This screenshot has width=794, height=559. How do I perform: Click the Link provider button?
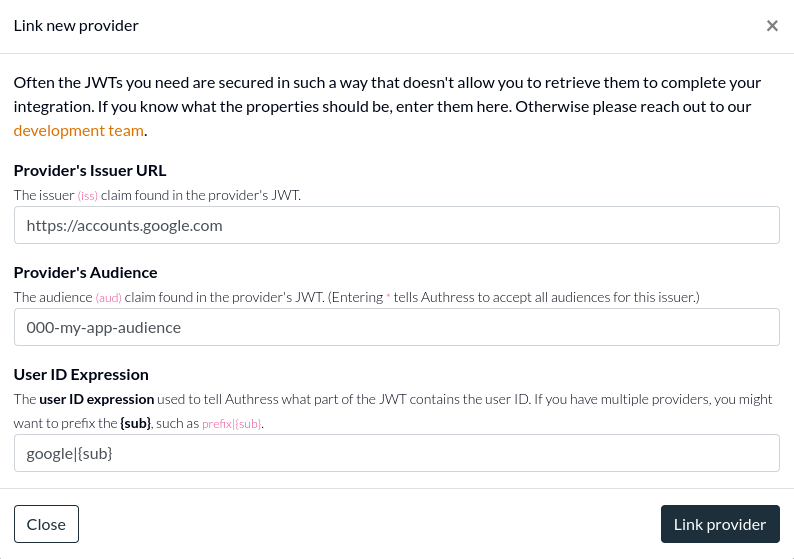pos(720,524)
